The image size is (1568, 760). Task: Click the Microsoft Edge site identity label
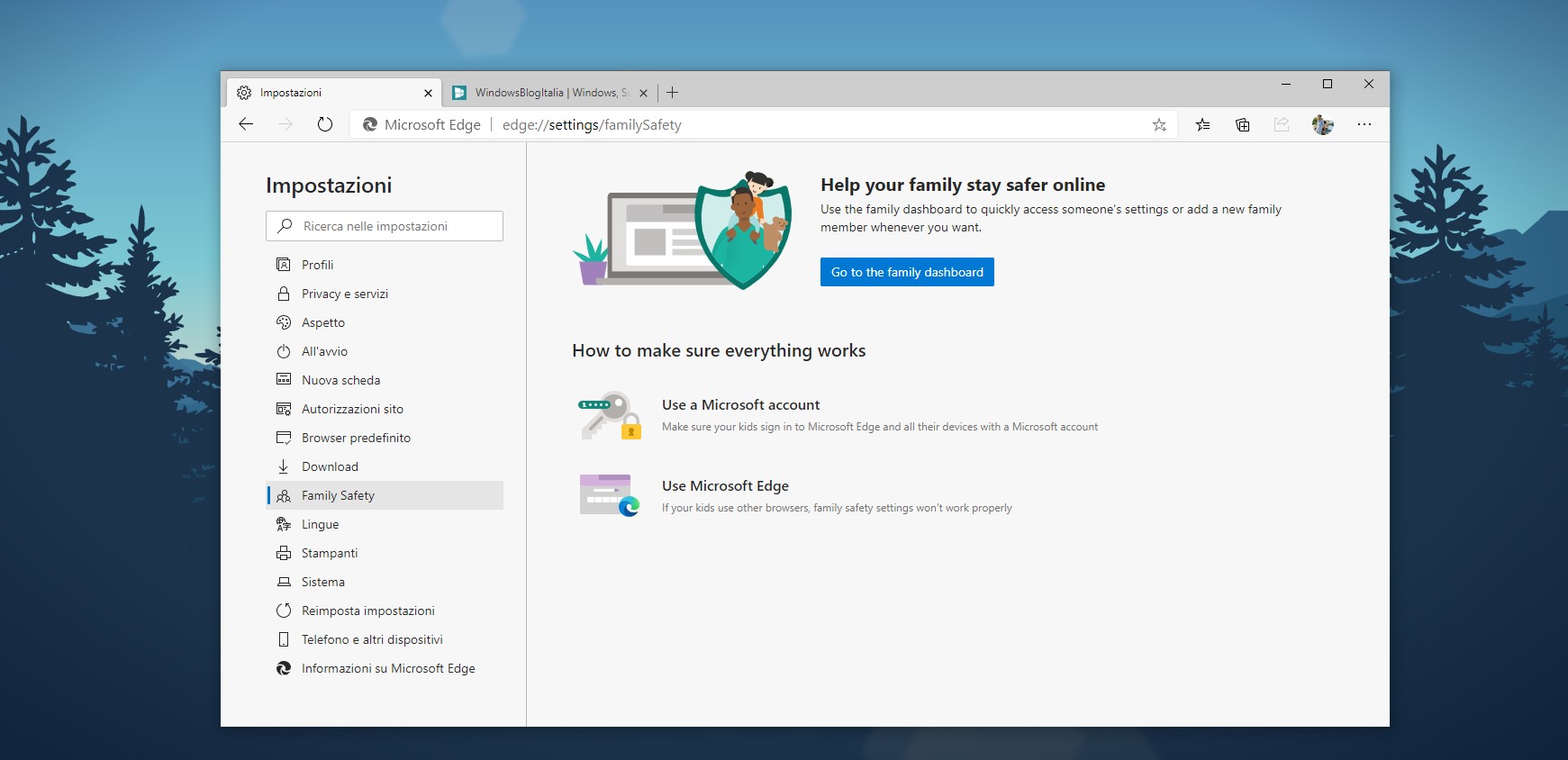tap(421, 125)
